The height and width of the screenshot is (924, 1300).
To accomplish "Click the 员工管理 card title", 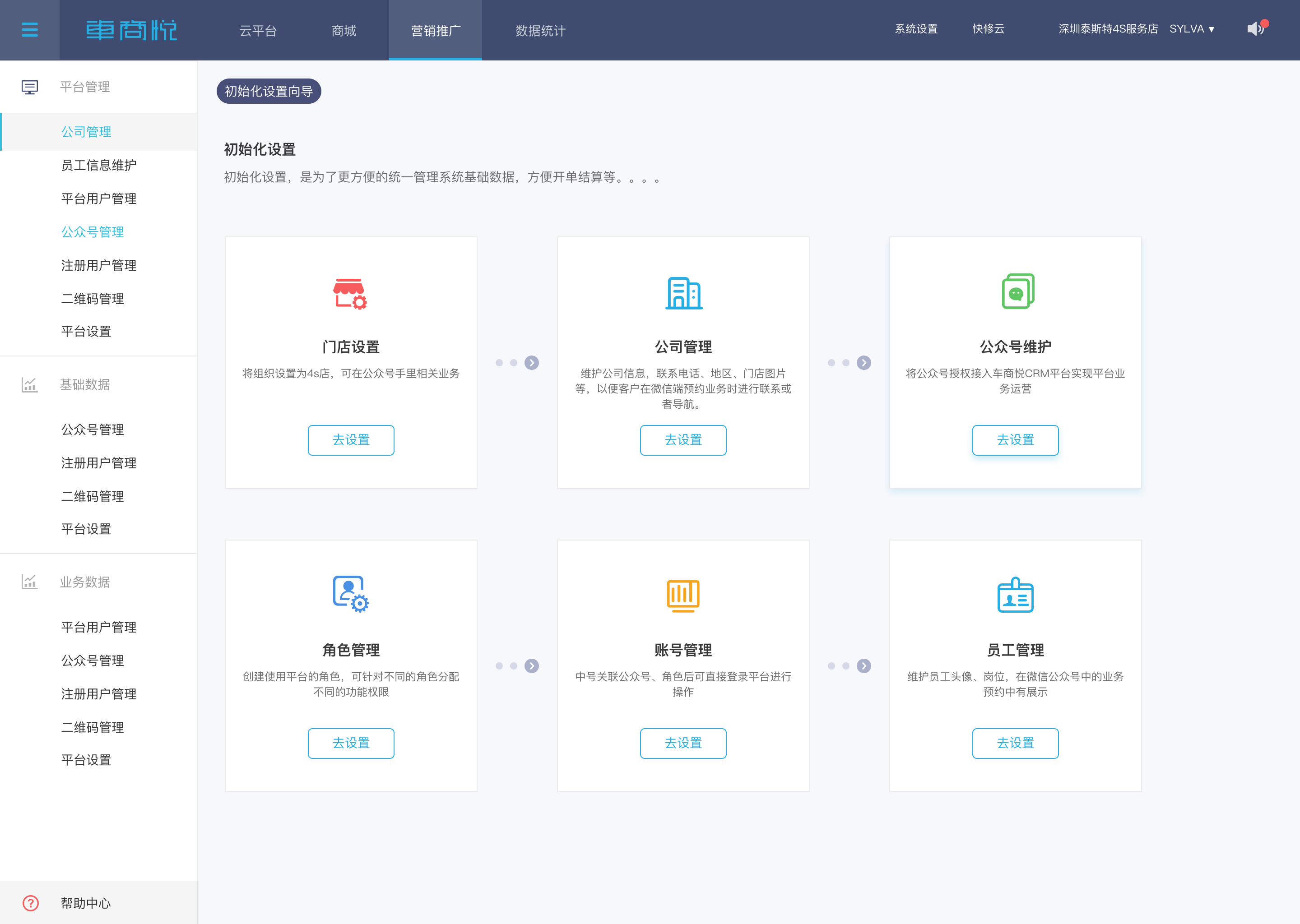I will coord(1016,650).
